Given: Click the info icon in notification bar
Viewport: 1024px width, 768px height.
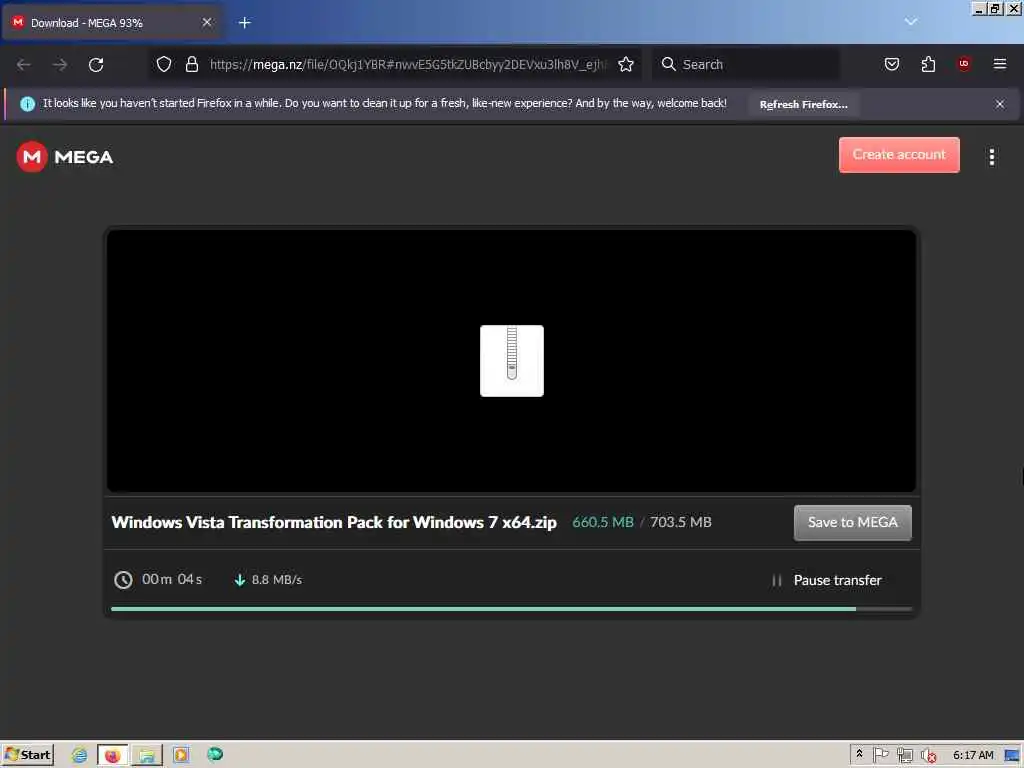Looking at the screenshot, I should click(27, 104).
